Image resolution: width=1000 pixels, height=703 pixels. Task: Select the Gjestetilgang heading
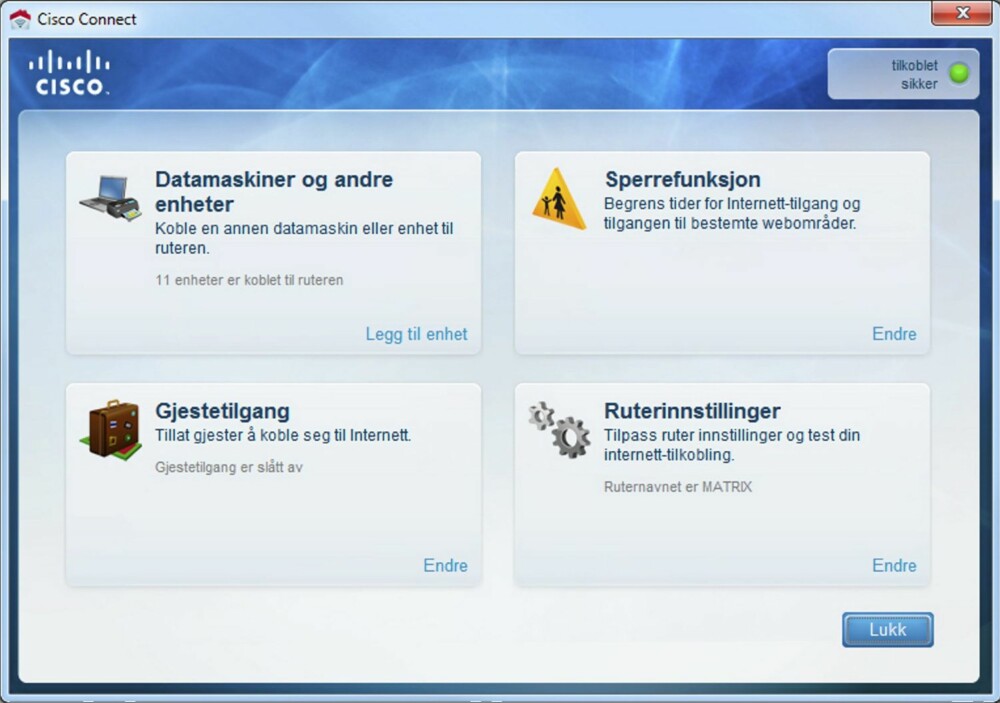(223, 411)
